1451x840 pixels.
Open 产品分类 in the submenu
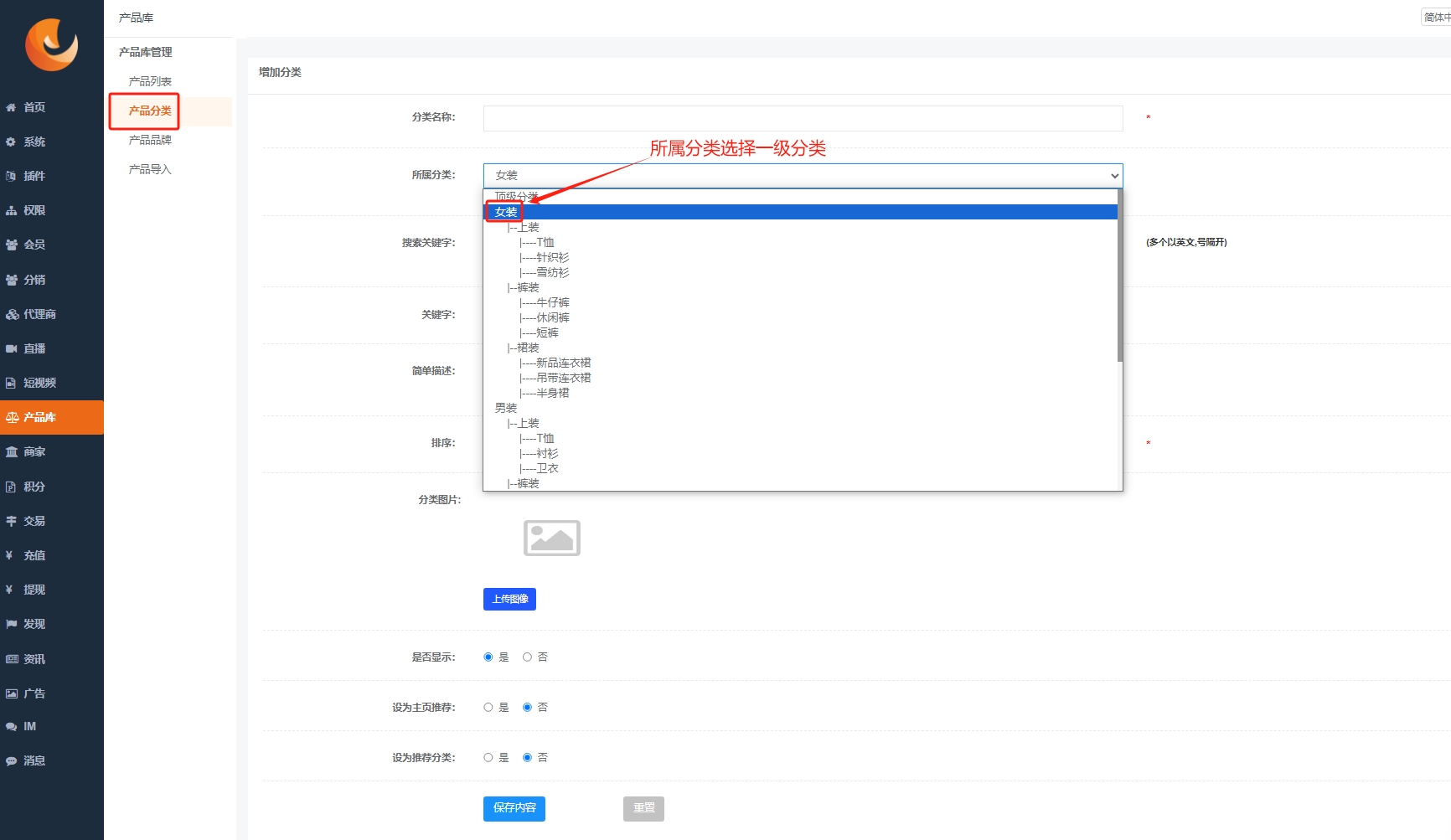tap(150, 111)
